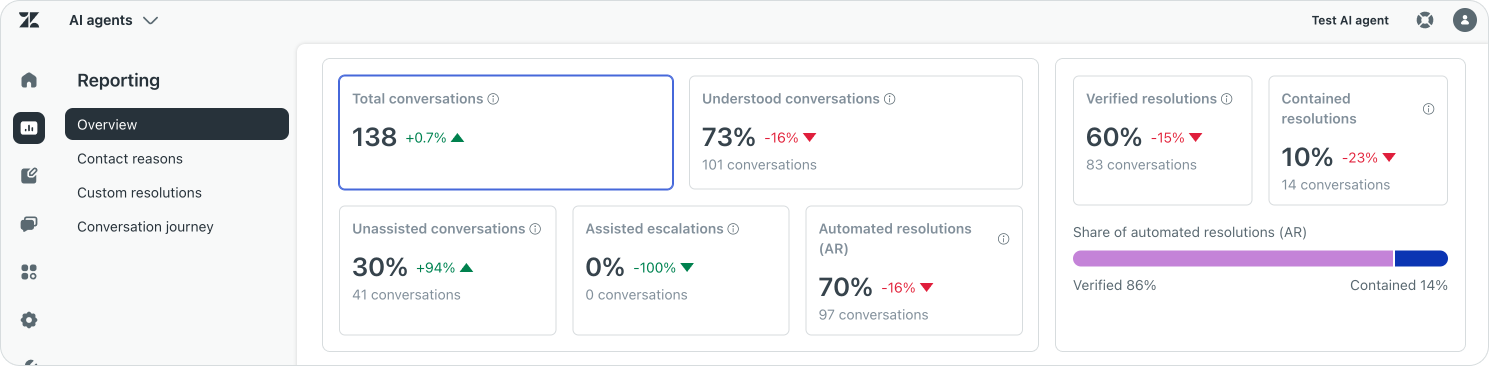Click the purple Verified bar segment
This screenshot has width=1489, height=366.
pos(1233,258)
